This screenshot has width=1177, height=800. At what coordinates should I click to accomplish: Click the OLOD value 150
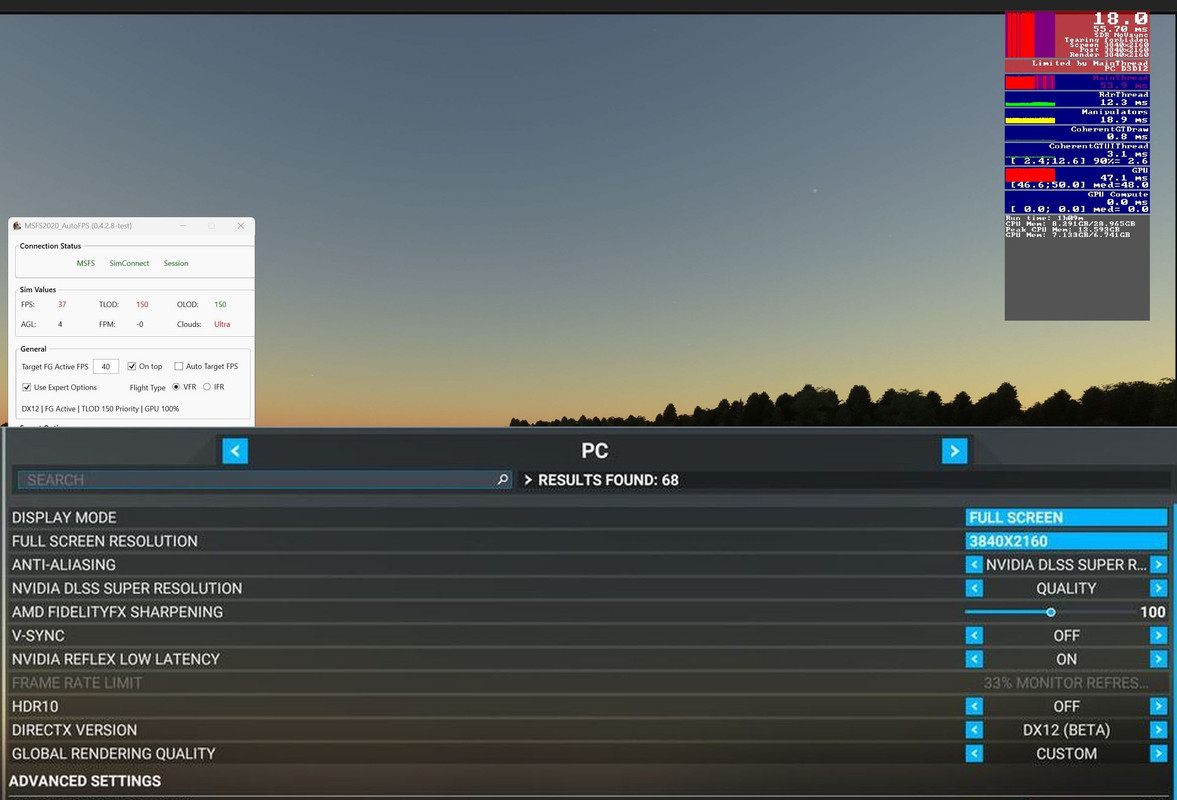click(x=220, y=305)
